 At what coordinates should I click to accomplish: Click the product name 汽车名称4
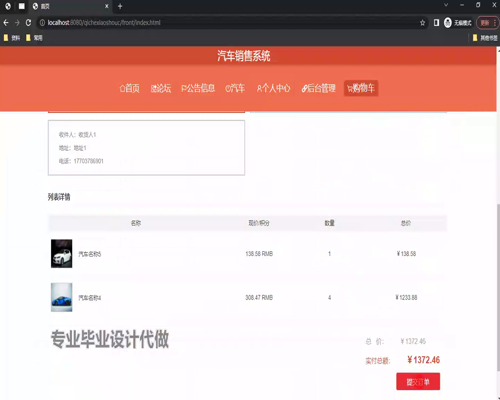tap(90, 298)
